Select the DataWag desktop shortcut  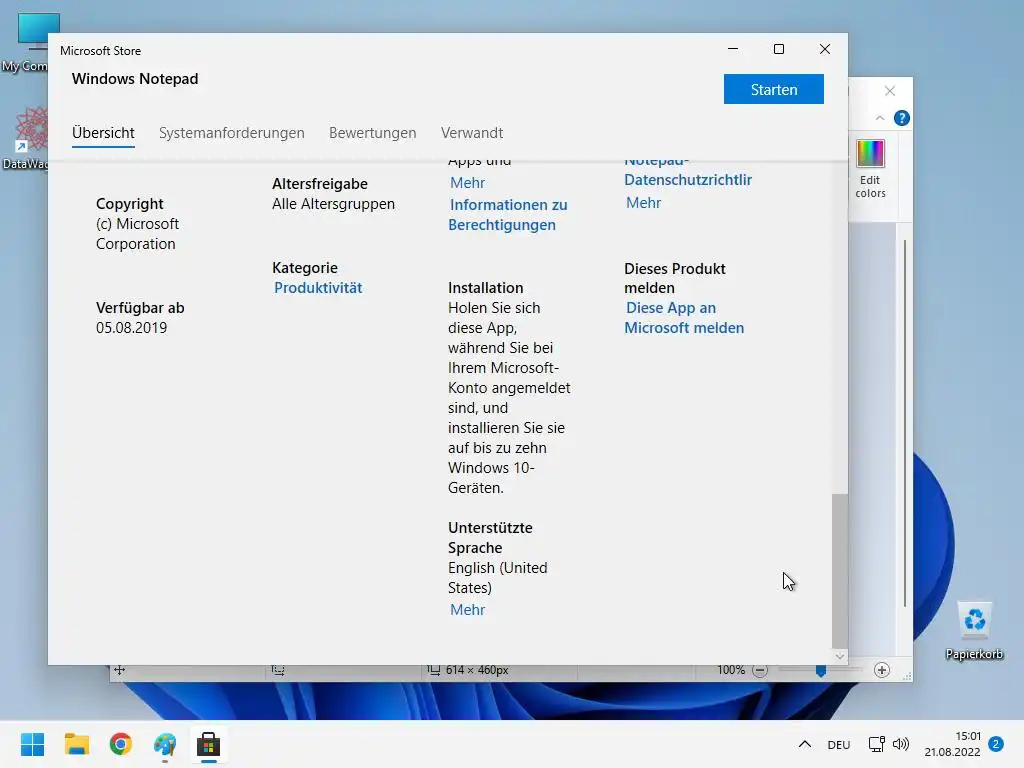tap(25, 138)
